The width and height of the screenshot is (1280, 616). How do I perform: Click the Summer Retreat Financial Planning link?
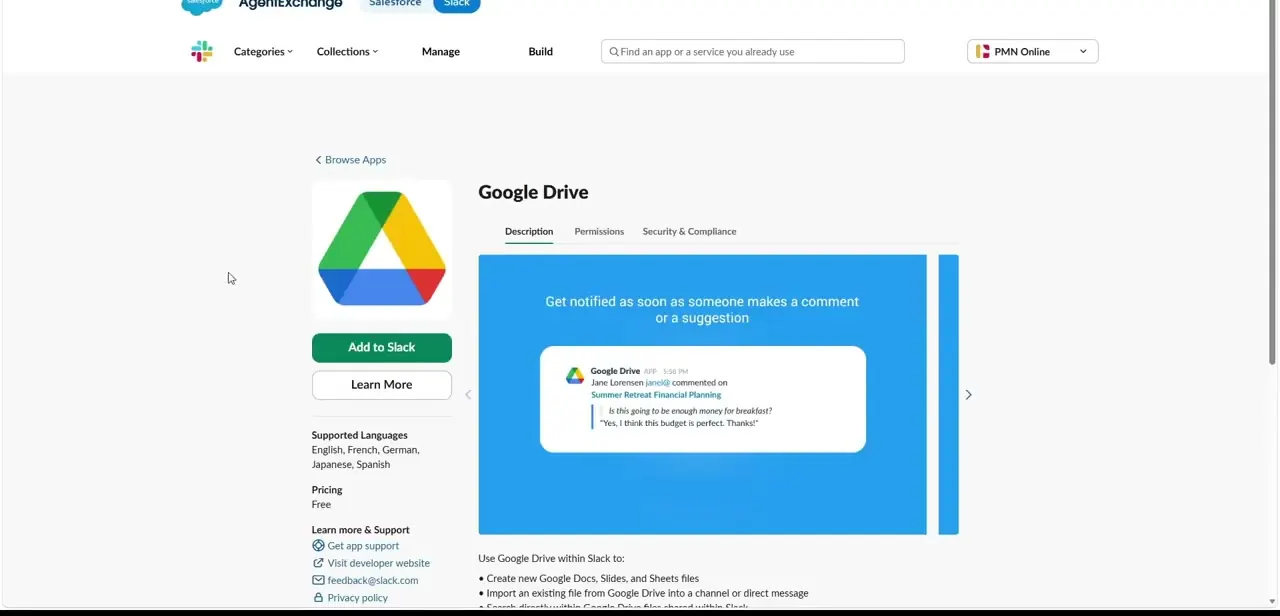tap(656, 395)
